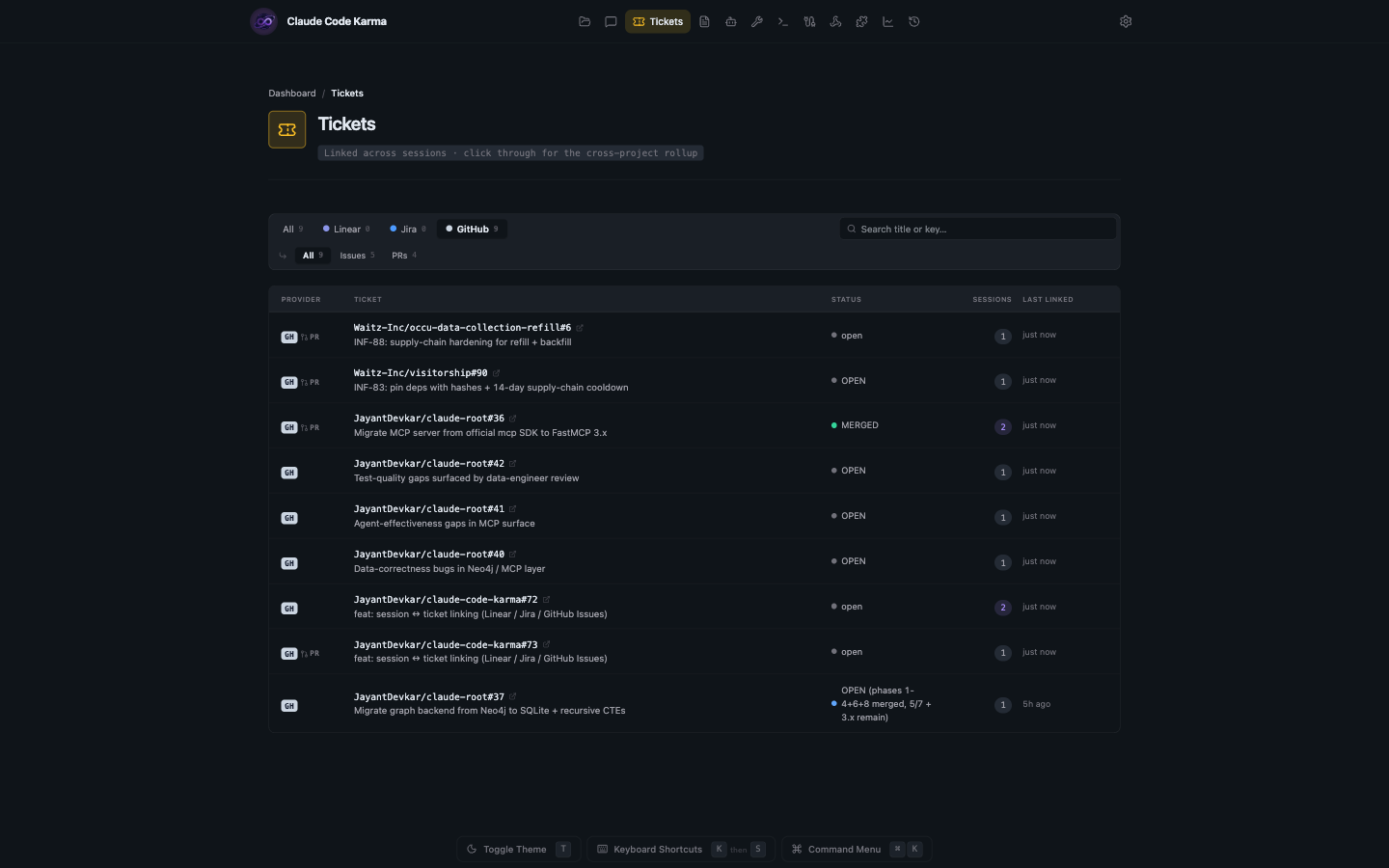Click 'Data-correctness bugs in Neo4j / MCP layer' text
The image size is (1389, 868).
(449, 569)
